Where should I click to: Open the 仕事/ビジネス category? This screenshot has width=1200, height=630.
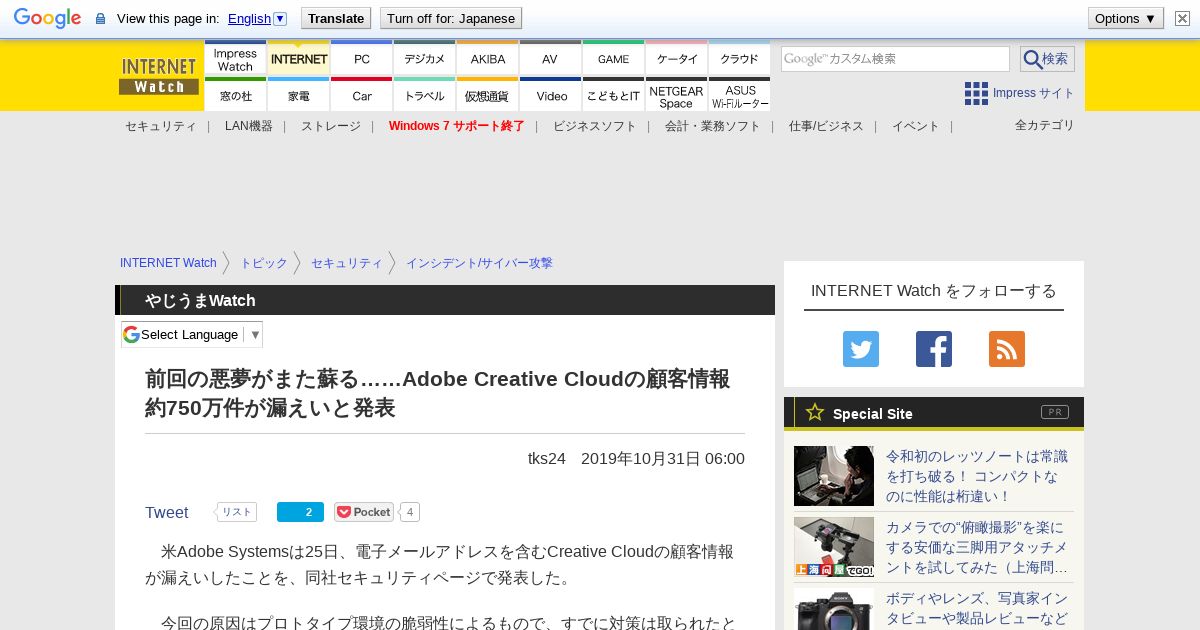pyautogui.click(x=826, y=126)
